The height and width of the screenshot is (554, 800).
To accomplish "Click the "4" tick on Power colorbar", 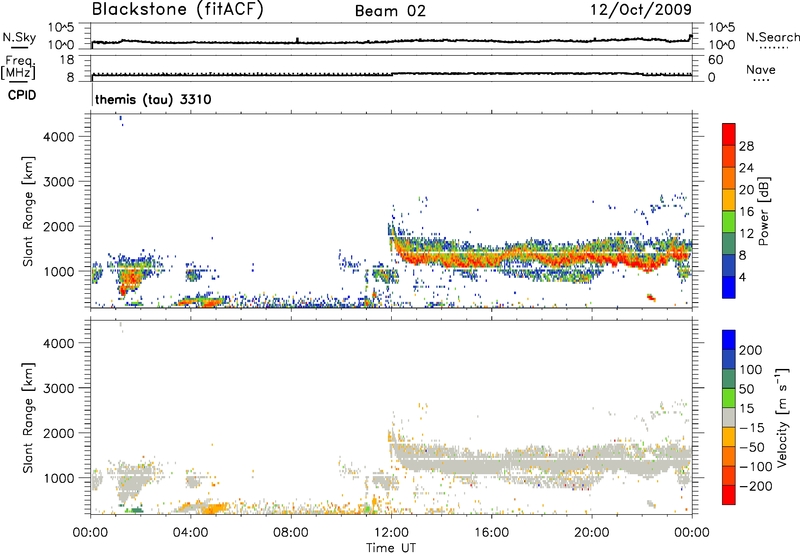I will (x=743, y=277).
